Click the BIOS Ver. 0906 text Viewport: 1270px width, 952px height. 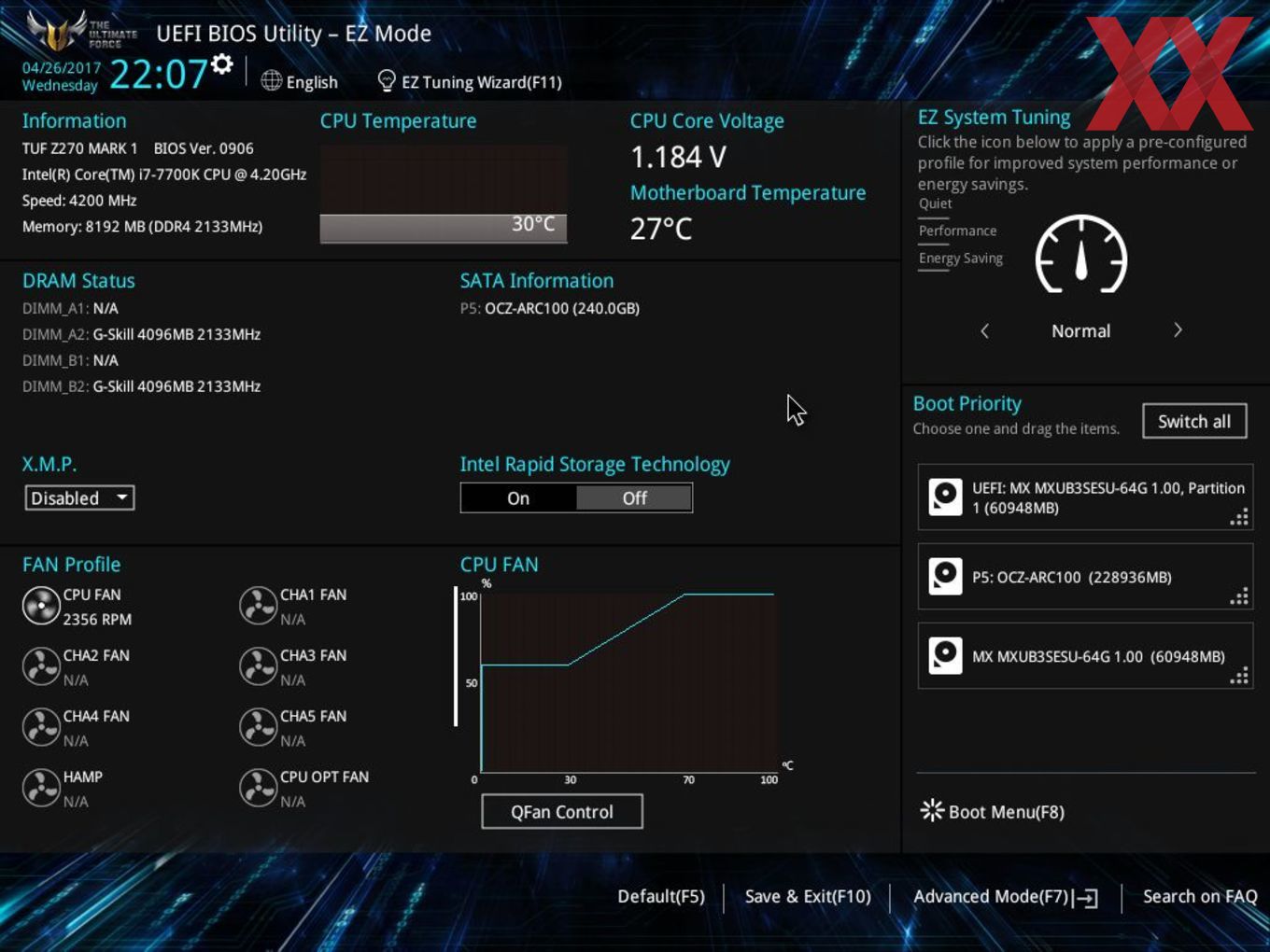(x=204, y=148)
